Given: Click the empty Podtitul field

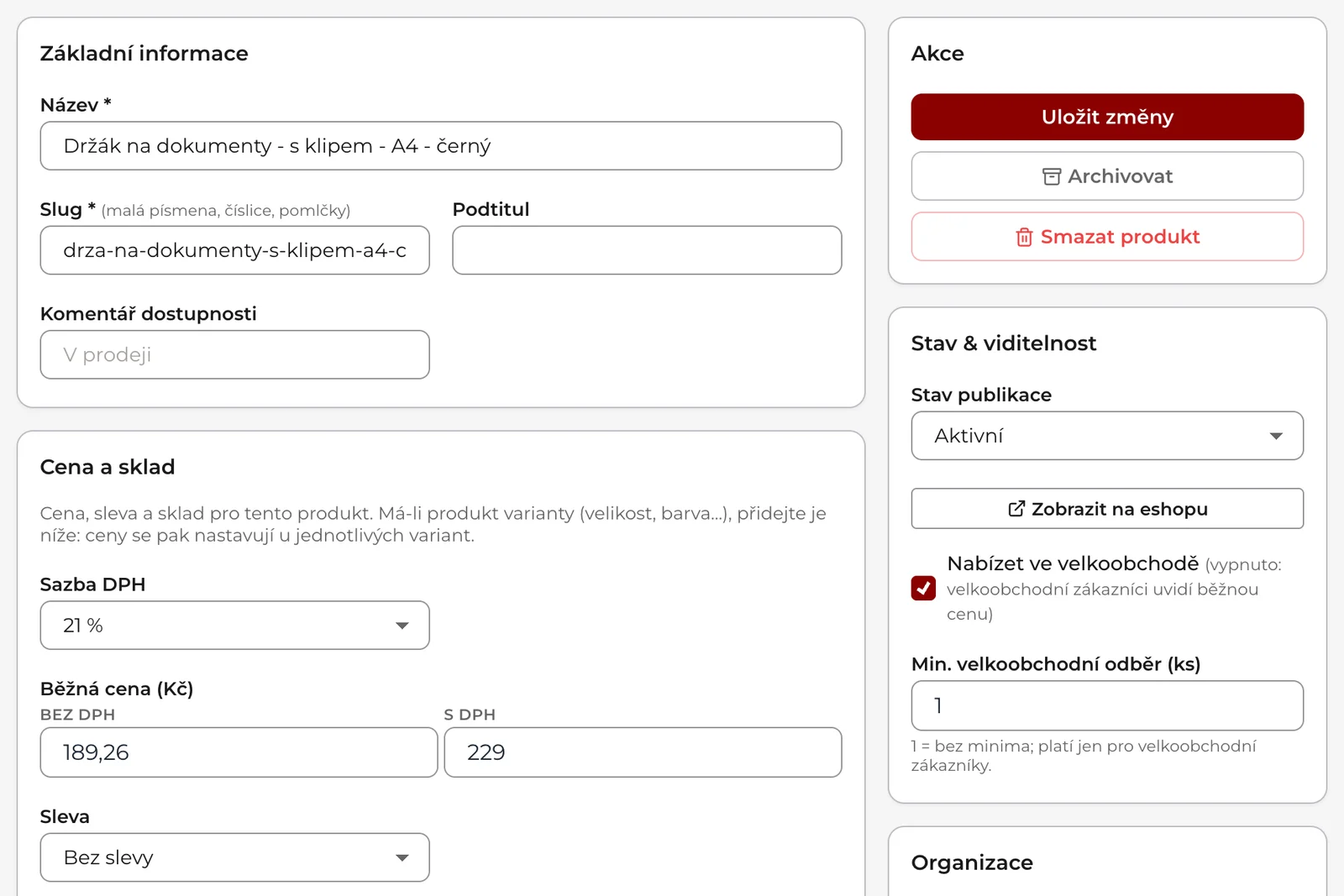Looking at the screenshot, I should pos(647,250).
